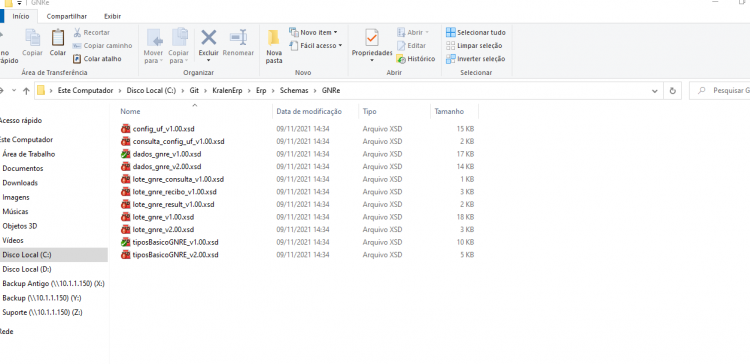750x364 pixels.
Task: Expand the chevron after Schemas in path
Action: click(x=315, y=90)
